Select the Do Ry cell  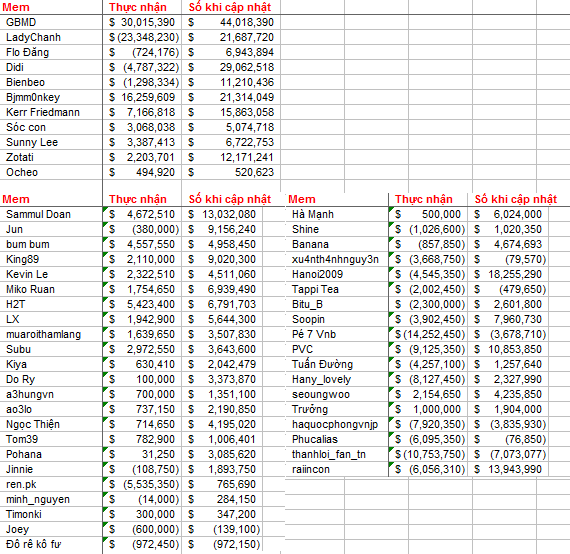click(51, 380)
